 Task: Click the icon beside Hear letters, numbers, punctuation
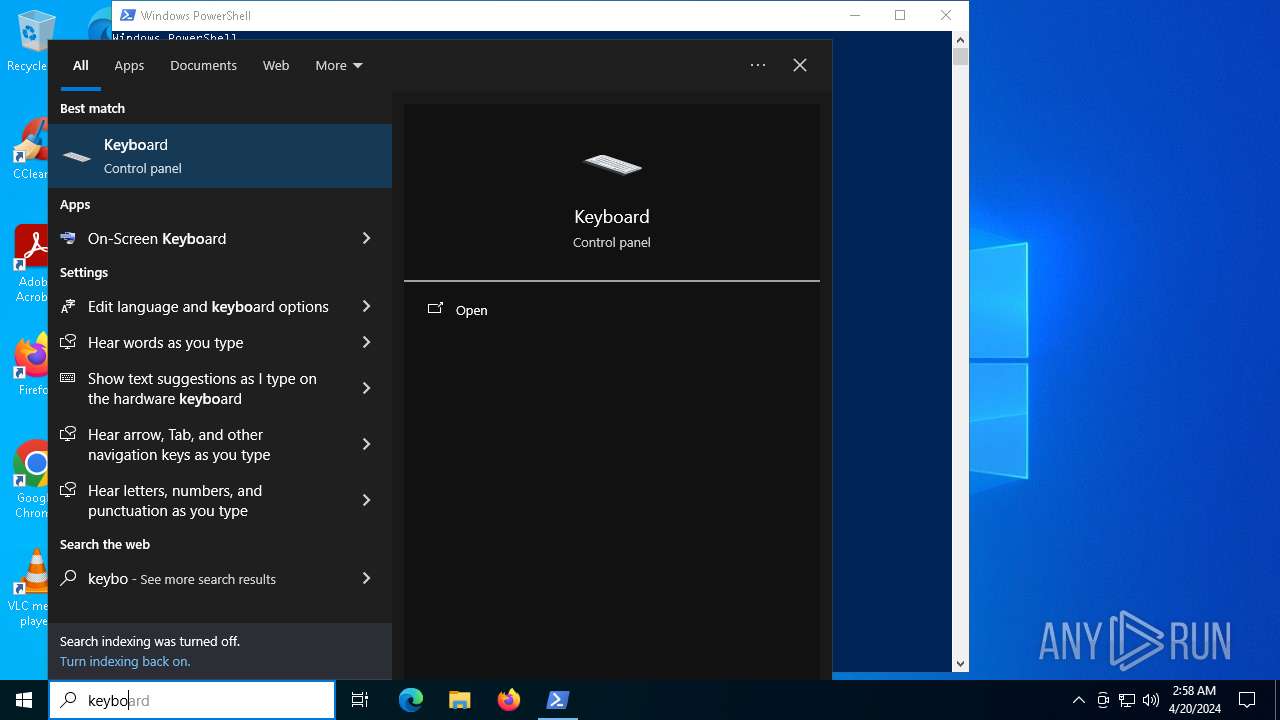68,490
